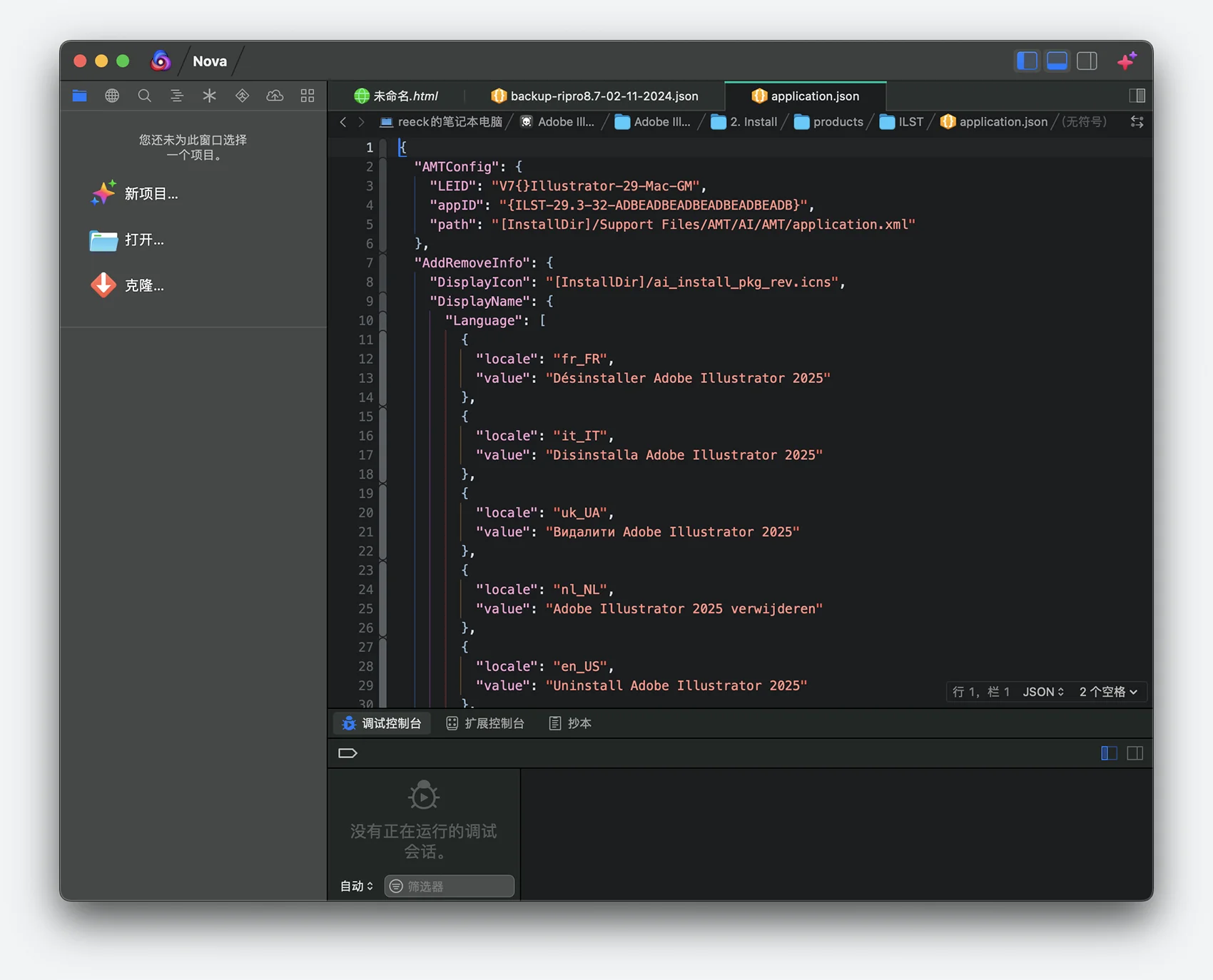Click the path bar compare arrows icon
Viewport: 1213px width, 980px height.
1137,122
